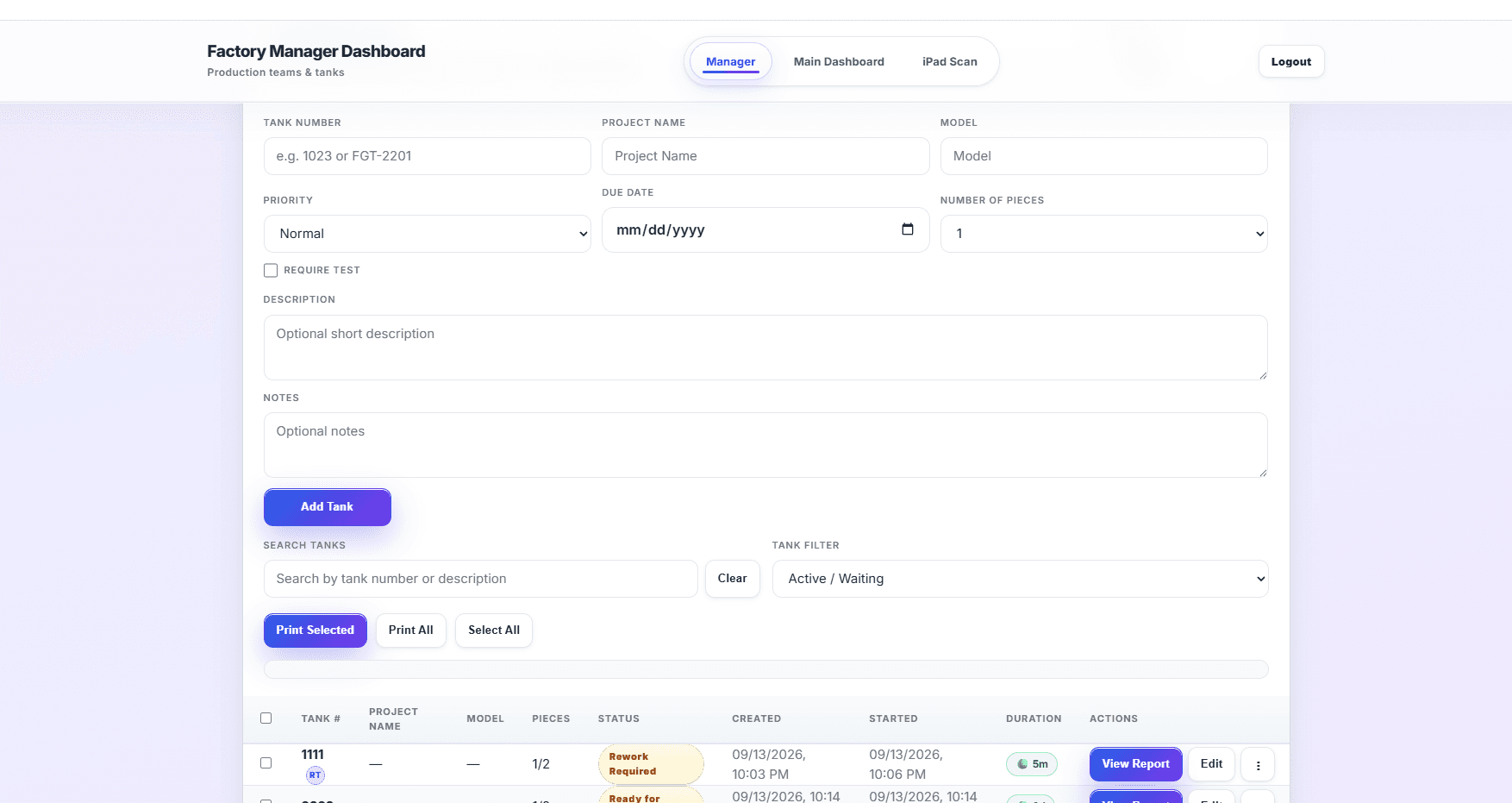
Task: Click the STARTED column header
Action: point(893,718)
